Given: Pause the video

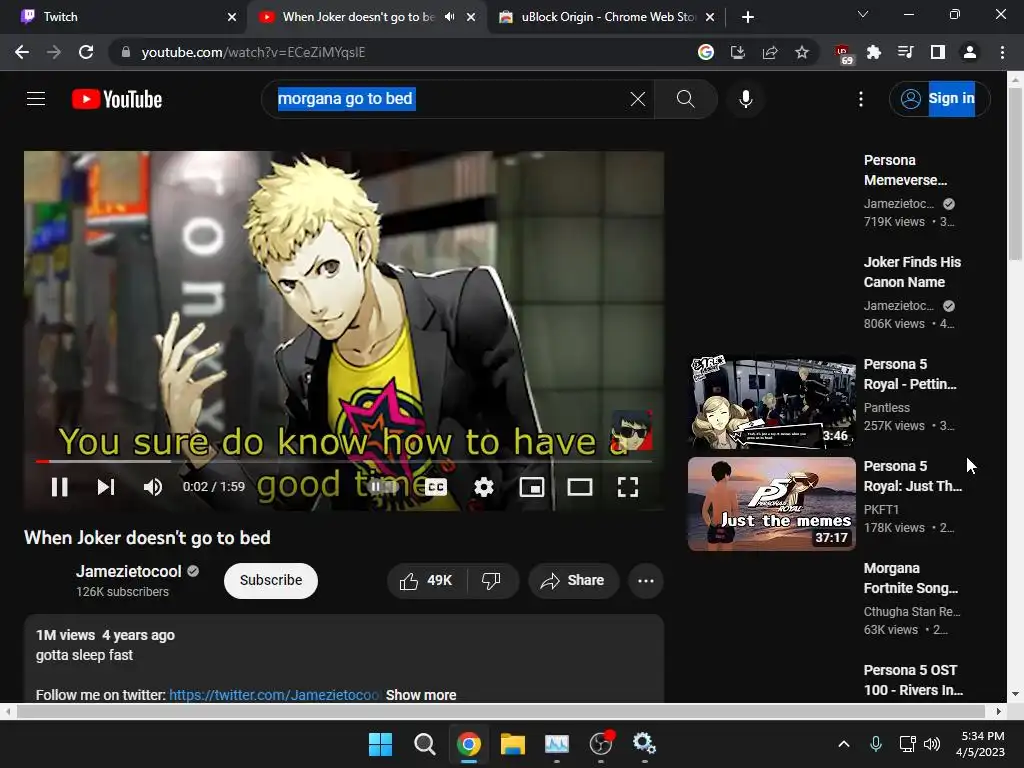Looking at the screenshot, I should tap(59, 487).
